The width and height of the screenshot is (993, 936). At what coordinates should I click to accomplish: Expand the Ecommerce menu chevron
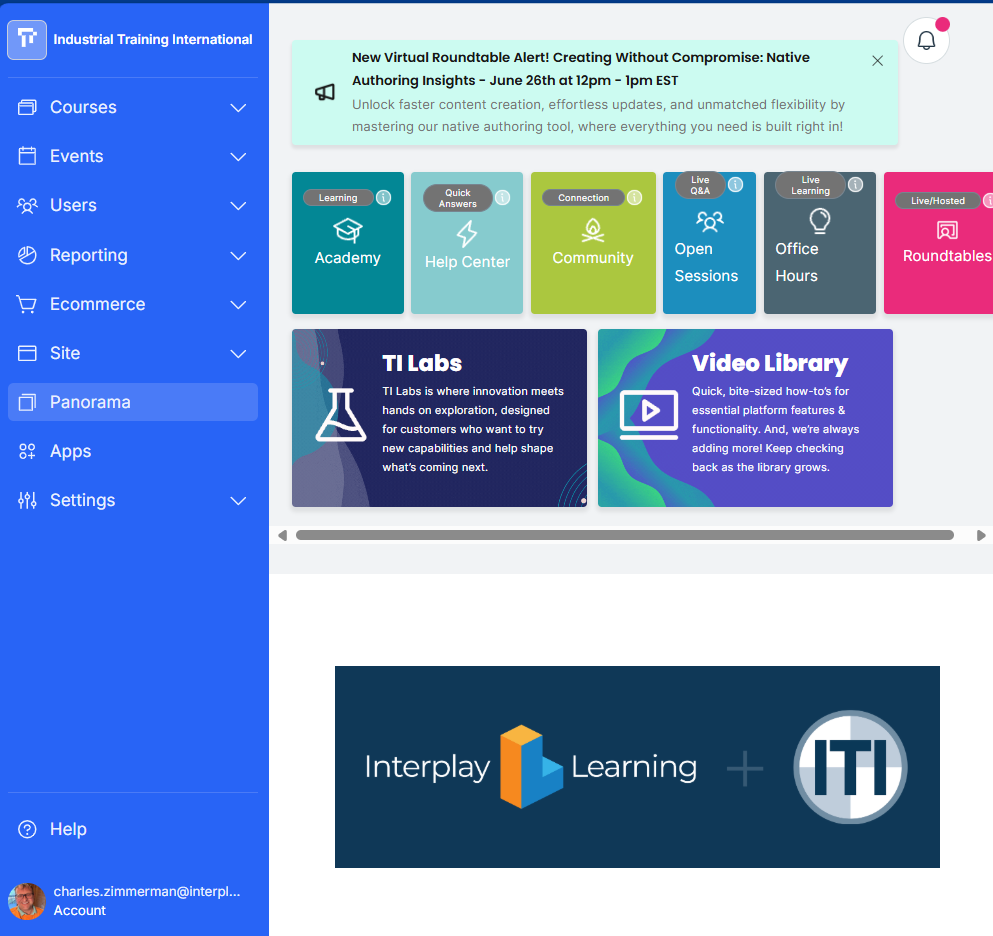pyautogui.click(x=238, y=305)
